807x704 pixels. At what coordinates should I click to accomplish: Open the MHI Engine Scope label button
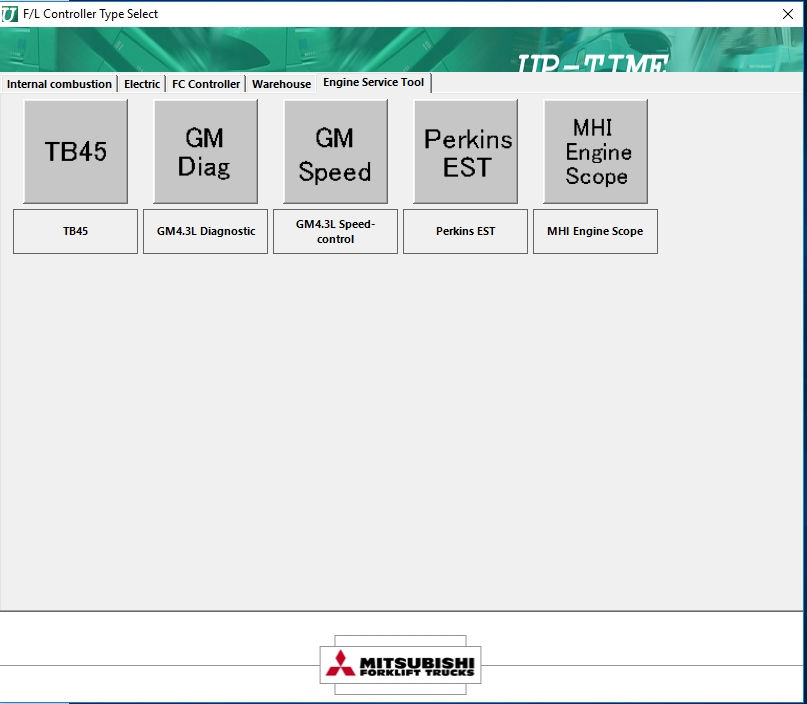(x=595, y=231)
